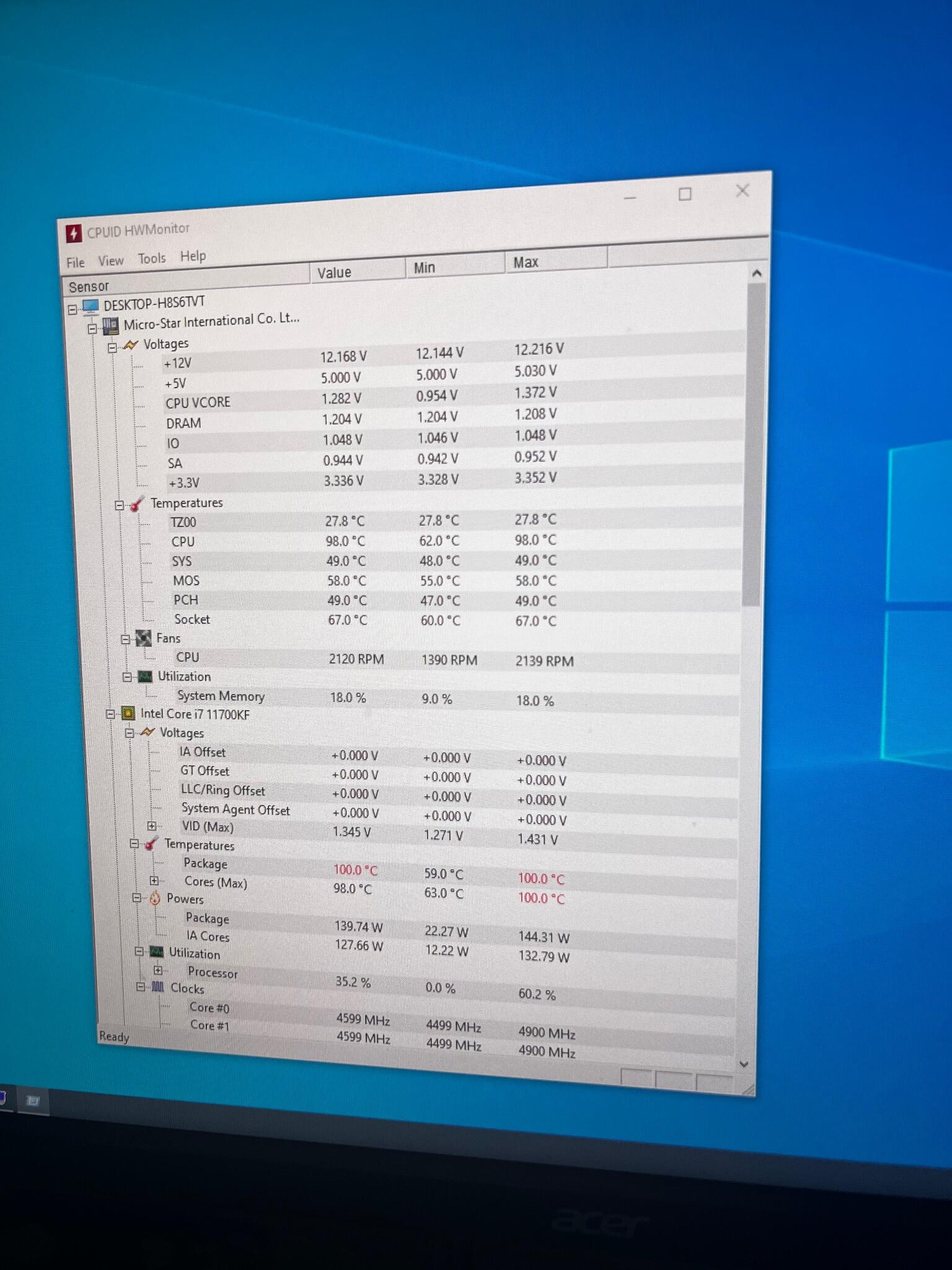The height and width of the screenshot is (1270, 952).
Task: Click the Sensor column header
Action: 186,280
